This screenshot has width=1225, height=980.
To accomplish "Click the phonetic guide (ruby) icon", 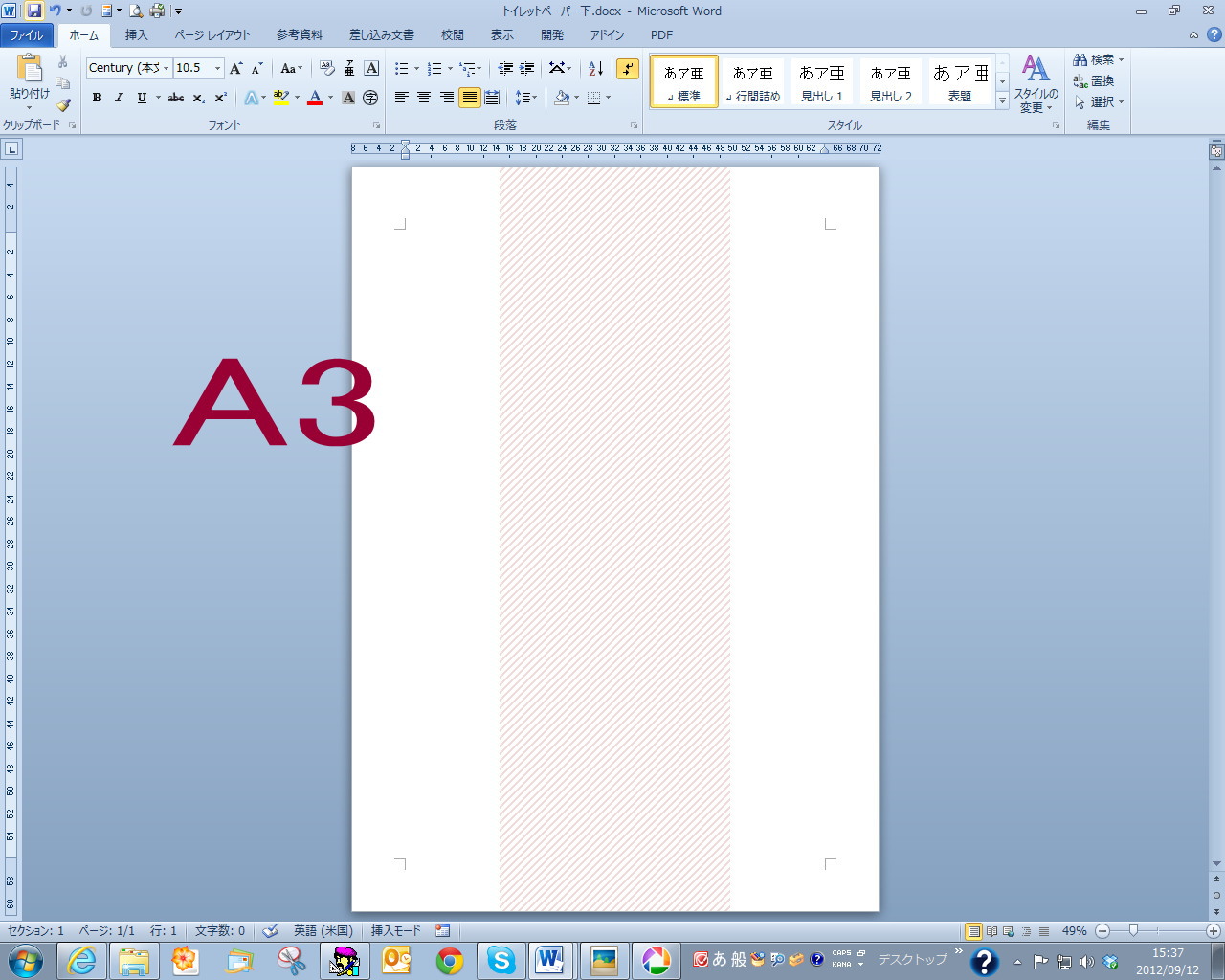I will [349, 68].
